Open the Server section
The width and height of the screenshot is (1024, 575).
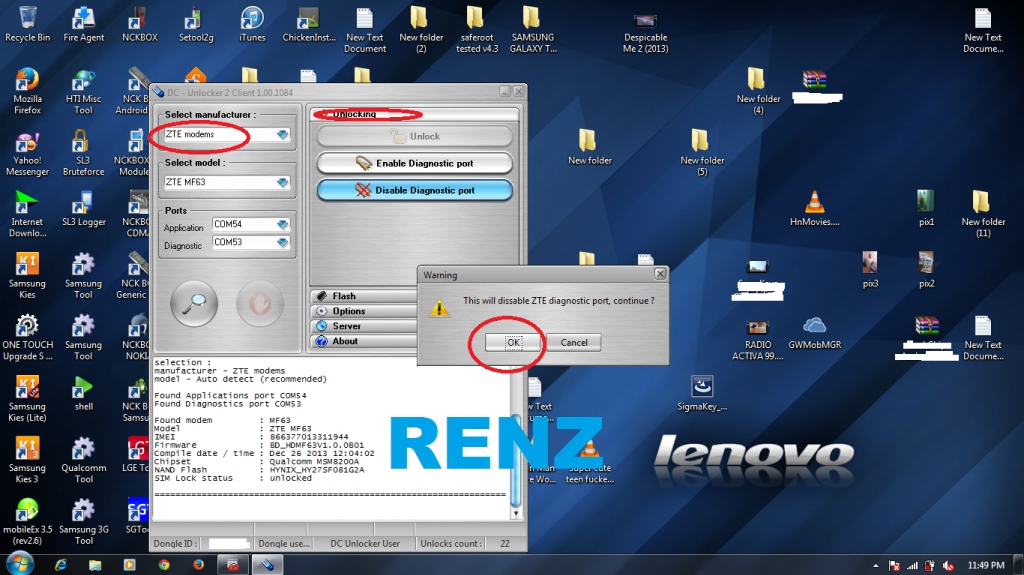point(364,326)
